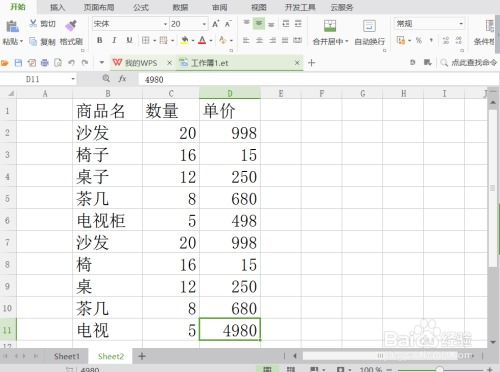Image resolution: width=500 pixels, height=372 pixels.
Task: Click the Cut scissors icon
Action: (x=33, y=23)
